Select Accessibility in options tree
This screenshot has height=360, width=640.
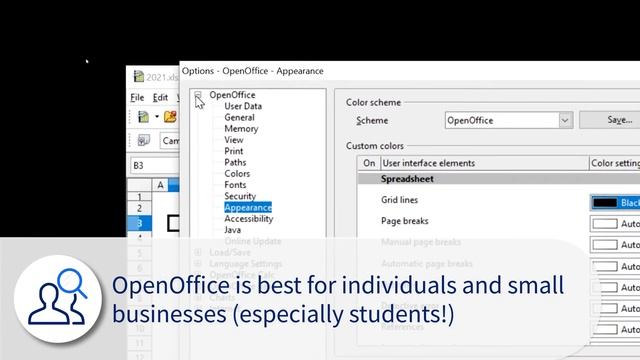[249, 219]
